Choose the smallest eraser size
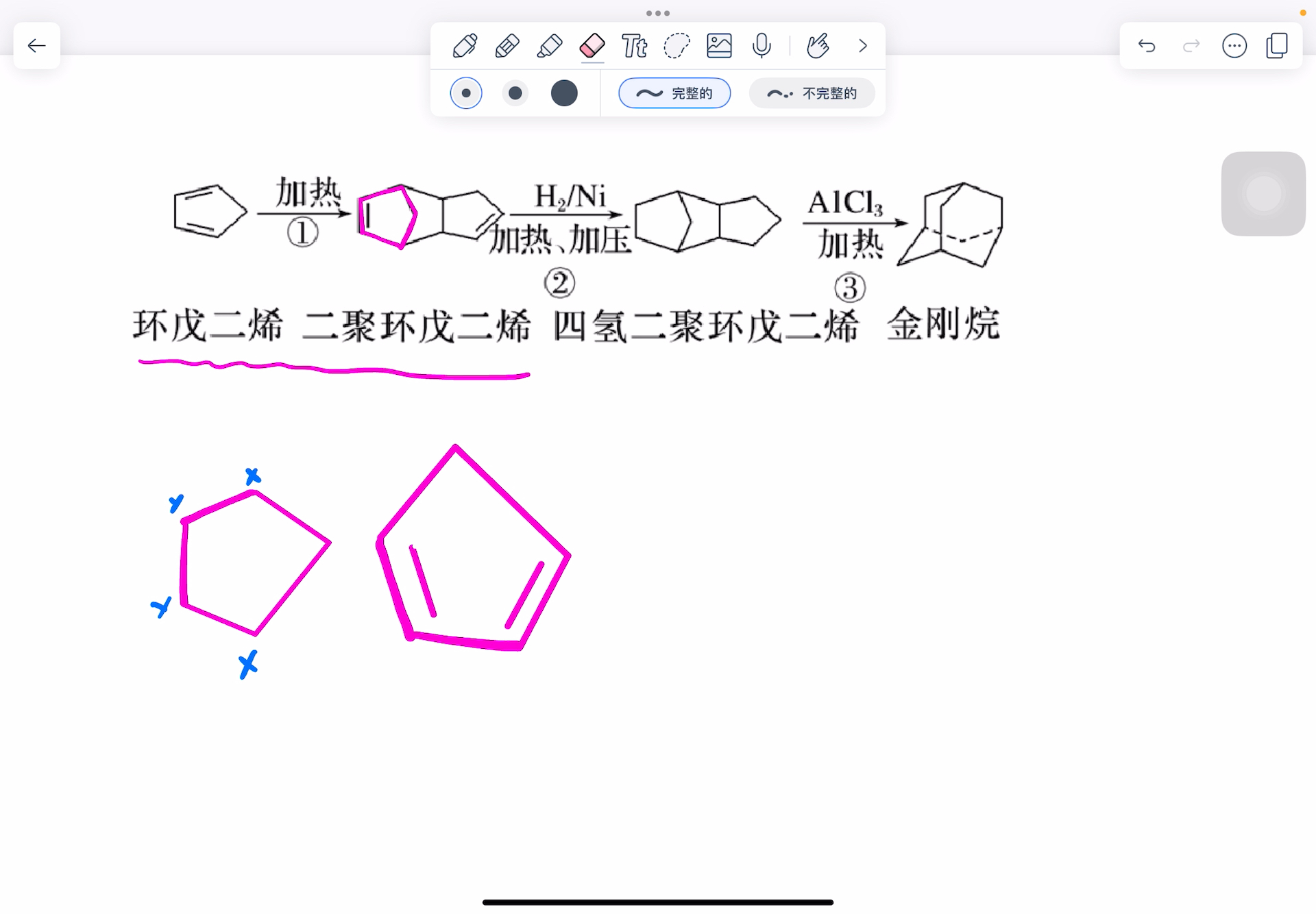 coord(466,92)
